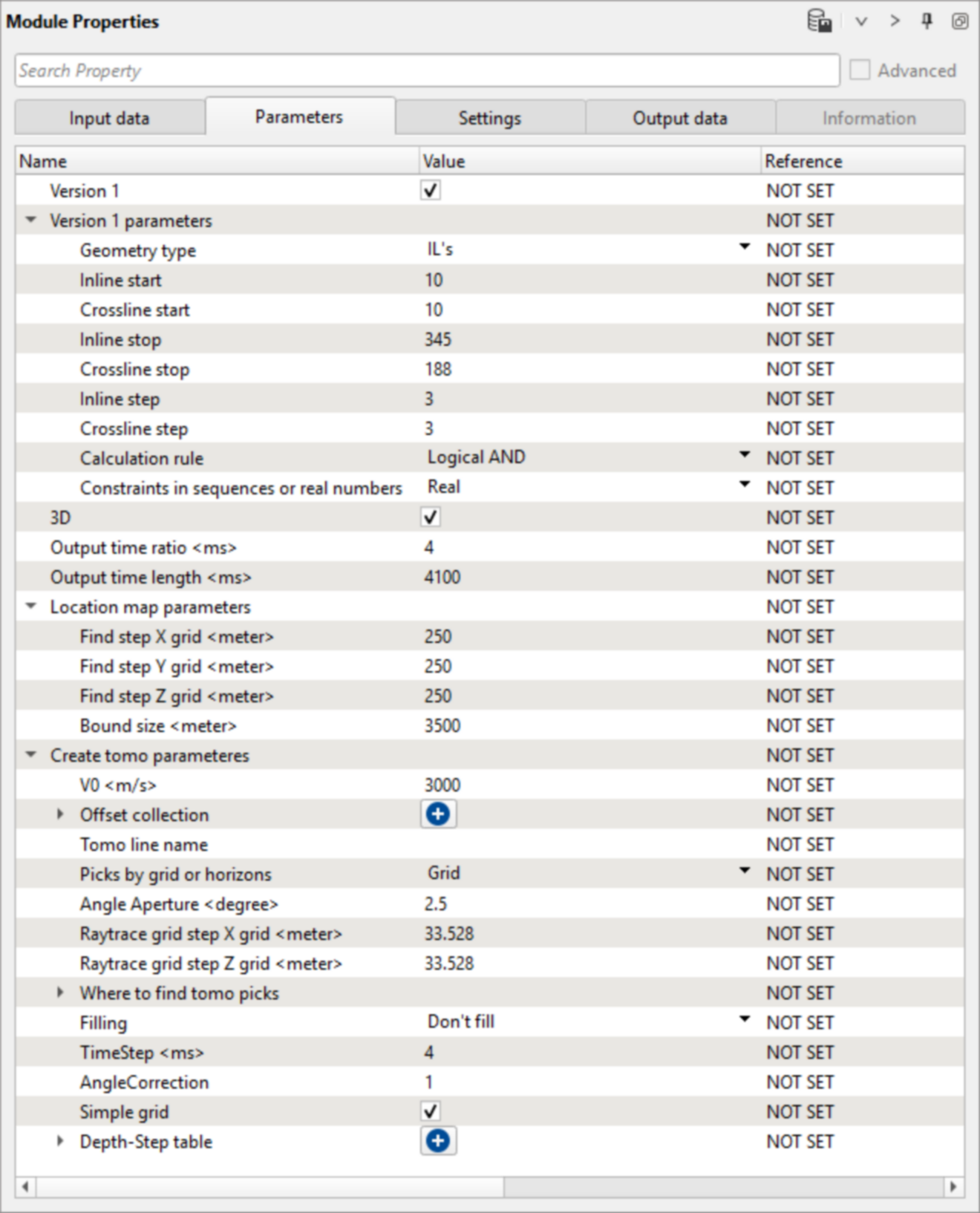The width and height of the screenshot is (980, 1213).
Task: Click the Search Property field
Action: click(x=427, y=71)
